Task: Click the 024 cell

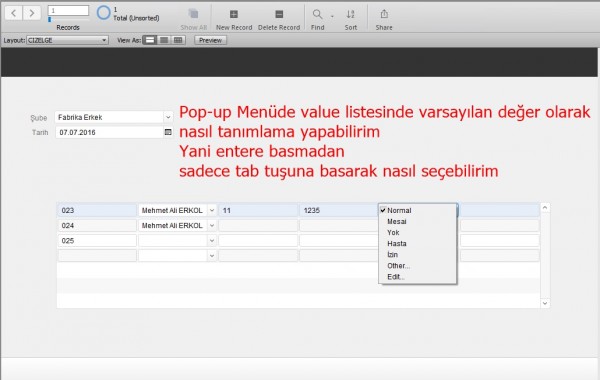Action: click(97, 226)
